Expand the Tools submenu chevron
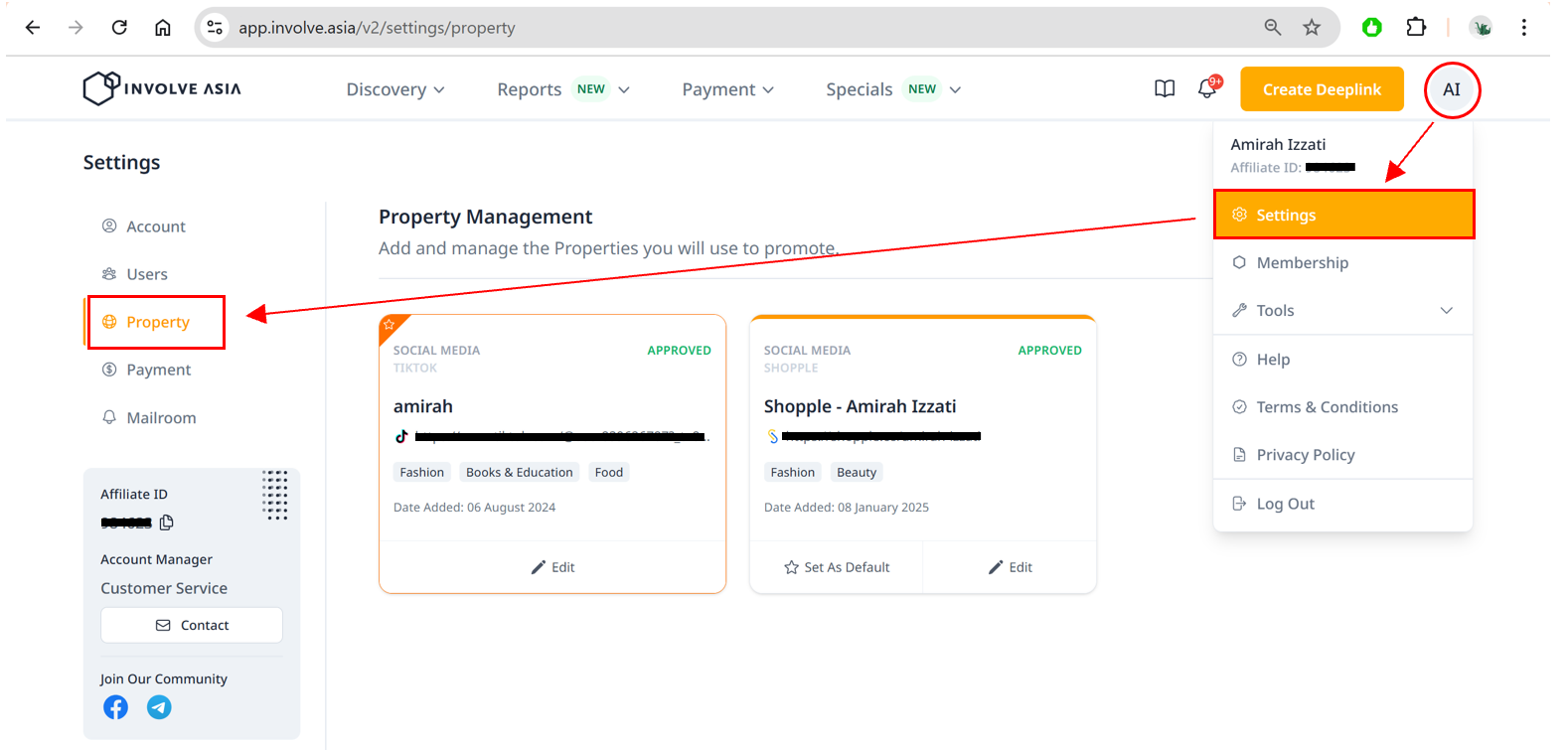Screen dimensions: 1568x750 coord(1446,311)
